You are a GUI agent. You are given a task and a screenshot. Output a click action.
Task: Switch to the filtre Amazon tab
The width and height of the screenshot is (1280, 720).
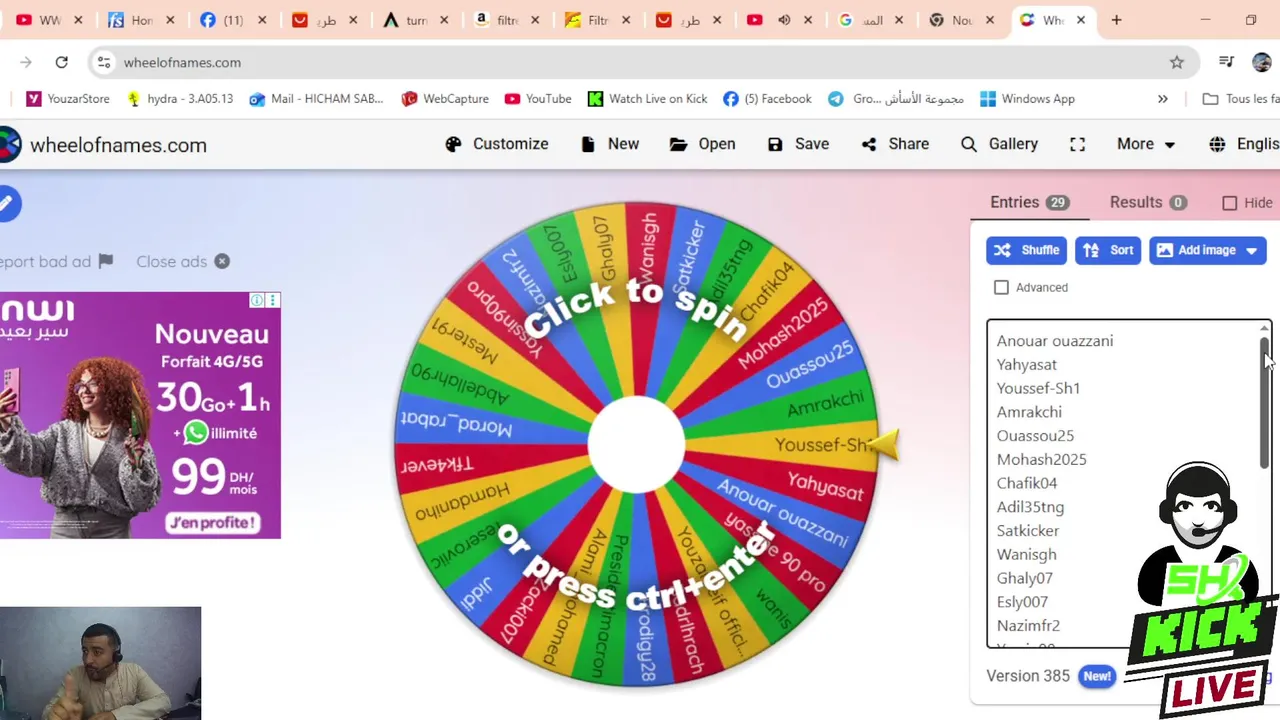pyautogui.click(x=506, y=20)
